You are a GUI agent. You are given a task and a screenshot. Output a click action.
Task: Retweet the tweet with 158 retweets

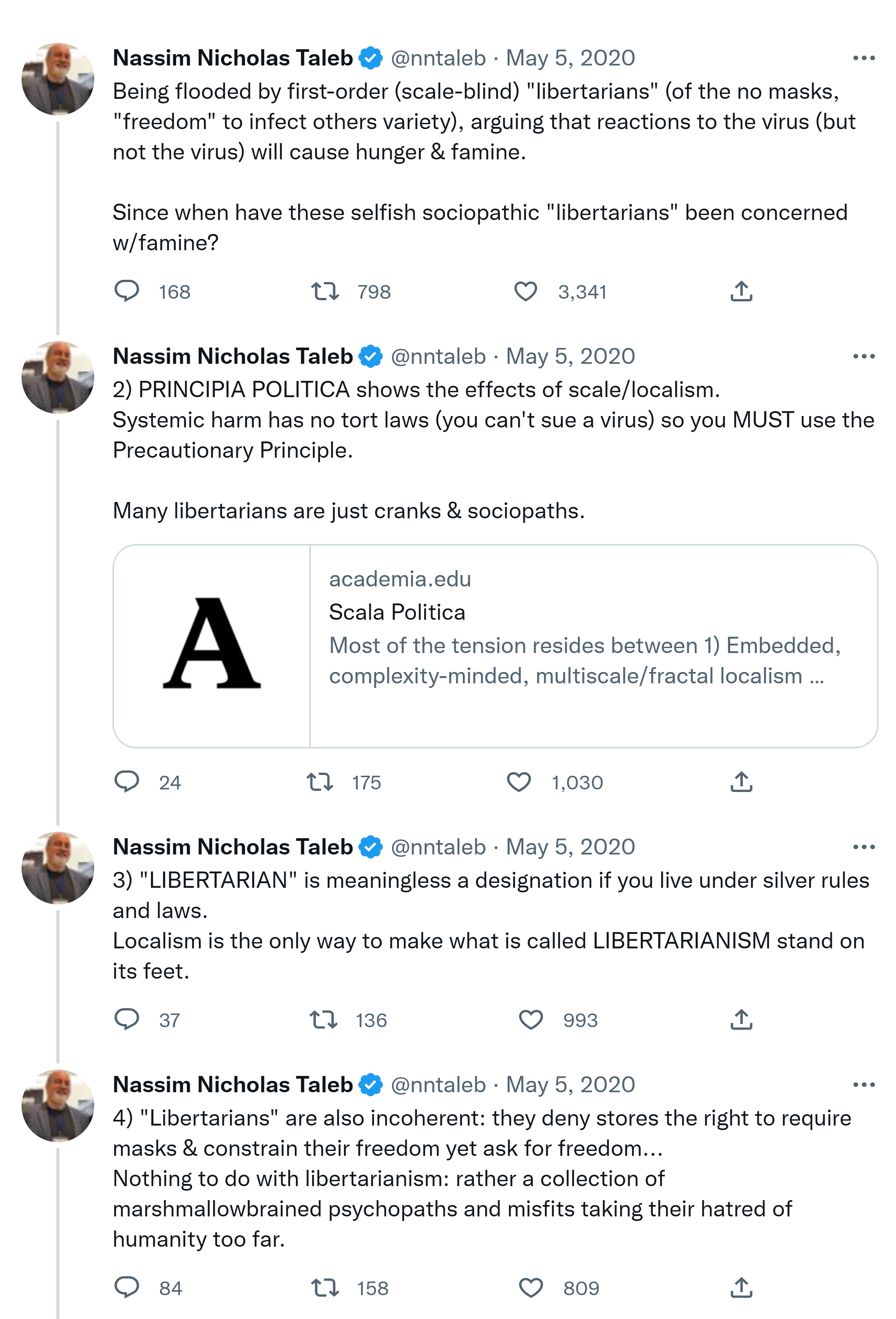[325, 1288]
